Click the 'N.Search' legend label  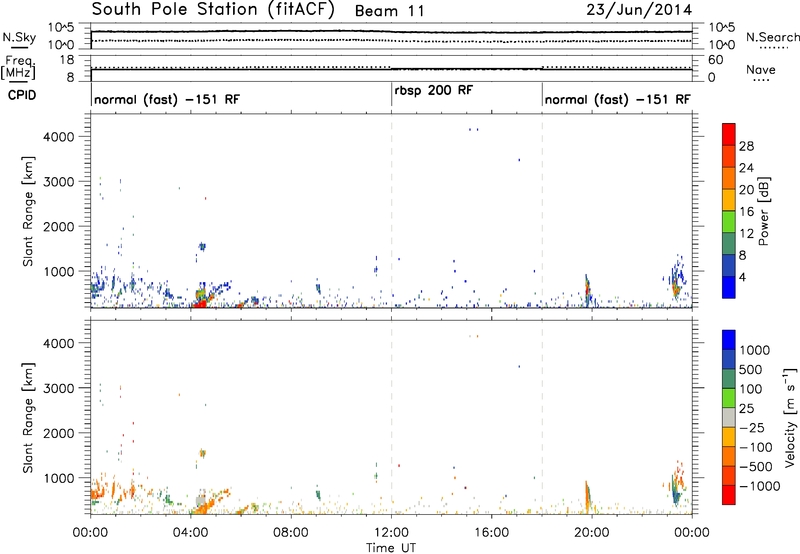tap(772, 37)
